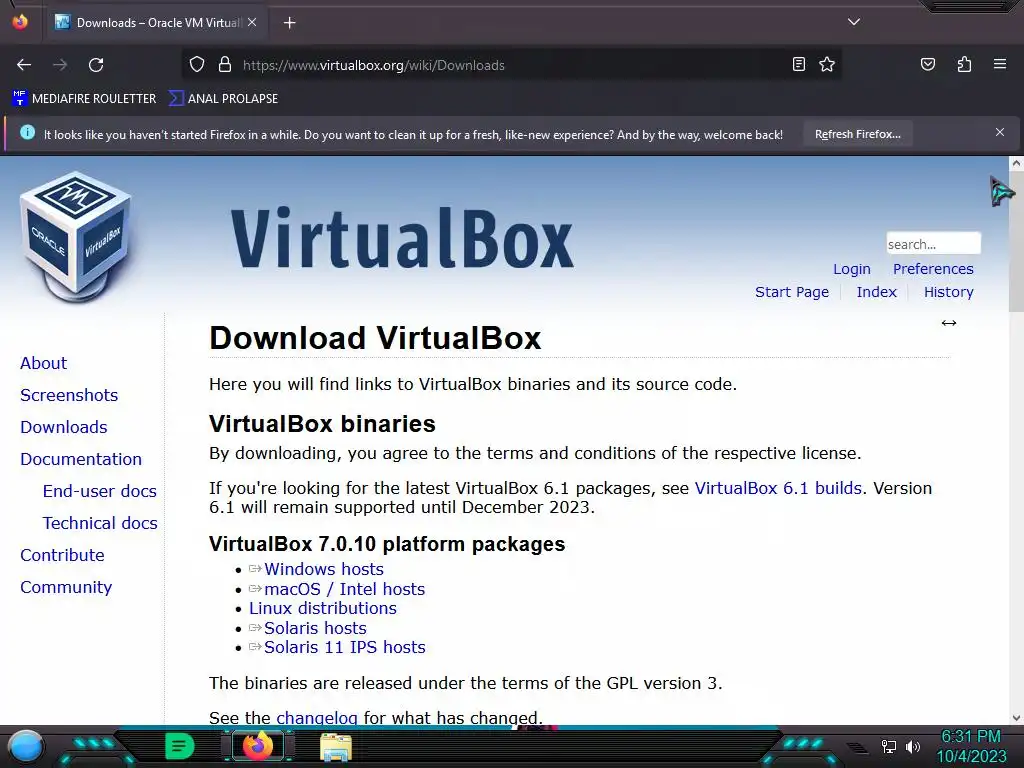Viewport: 1024px width, 768px height.
Task: Download the Solaris hosts package
Action: coord(315,628)
